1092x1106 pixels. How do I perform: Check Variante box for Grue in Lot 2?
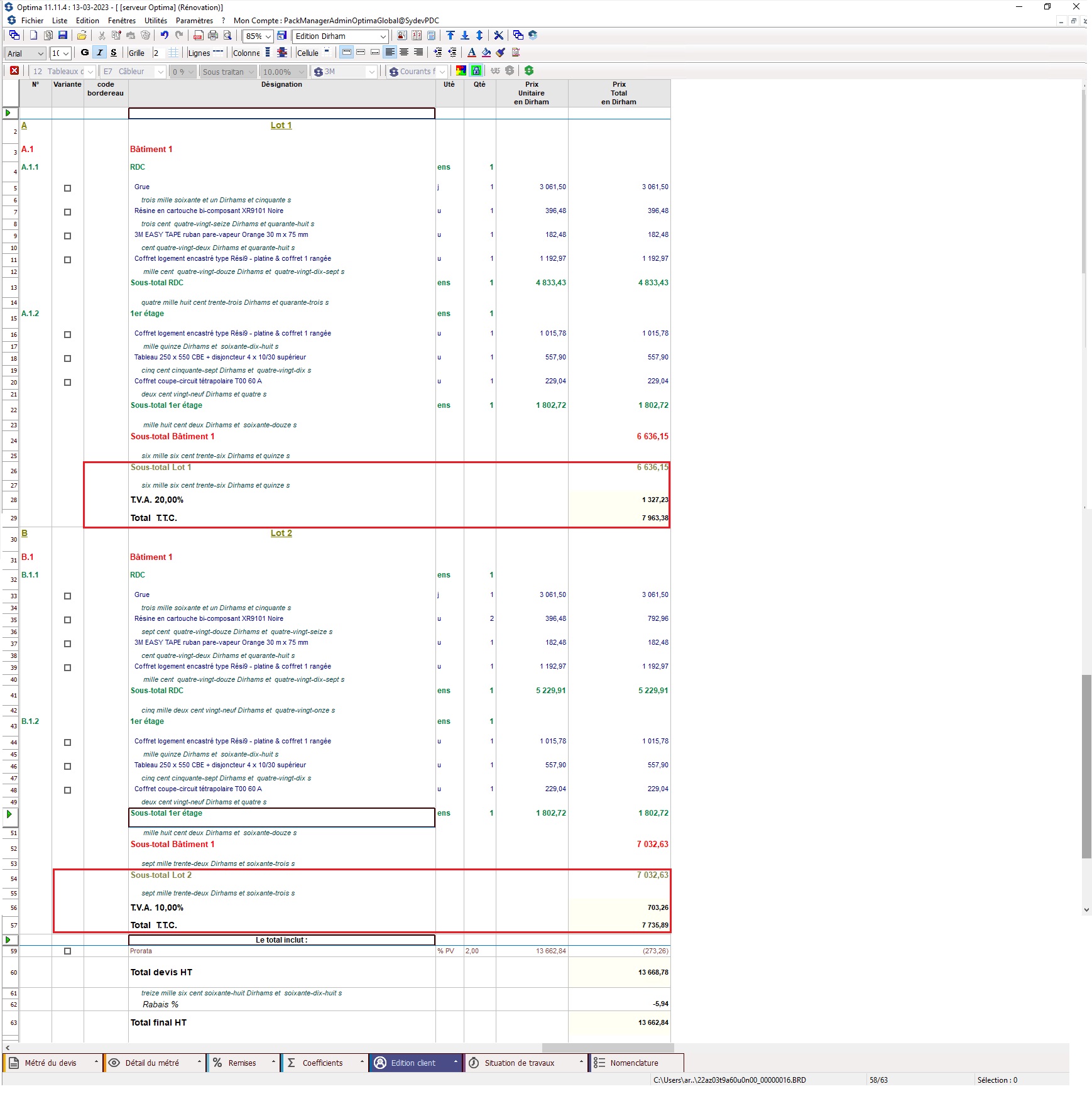click(68, 596)
